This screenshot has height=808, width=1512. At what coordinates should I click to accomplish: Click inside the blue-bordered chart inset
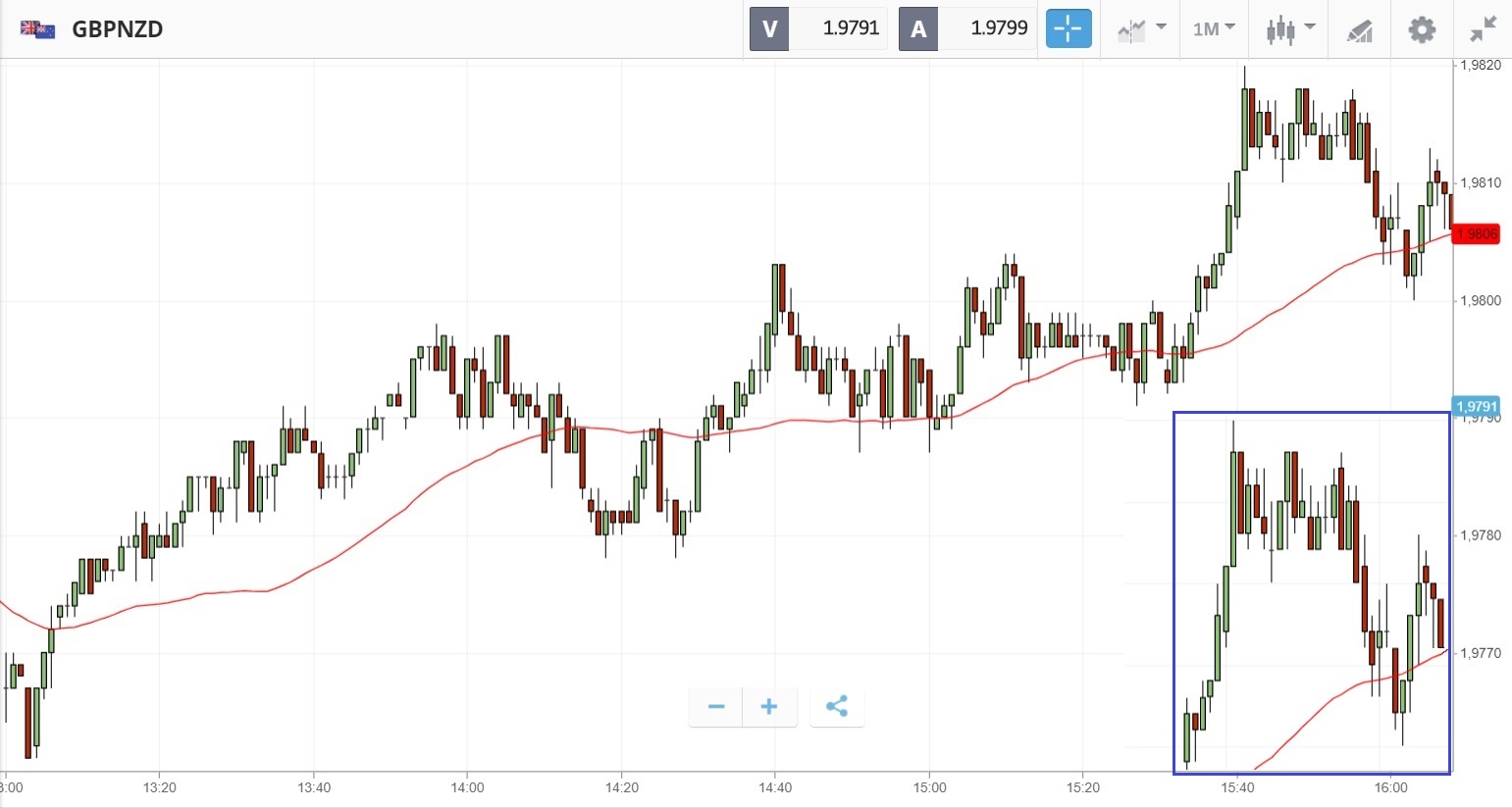click(x=1311, y=592)
